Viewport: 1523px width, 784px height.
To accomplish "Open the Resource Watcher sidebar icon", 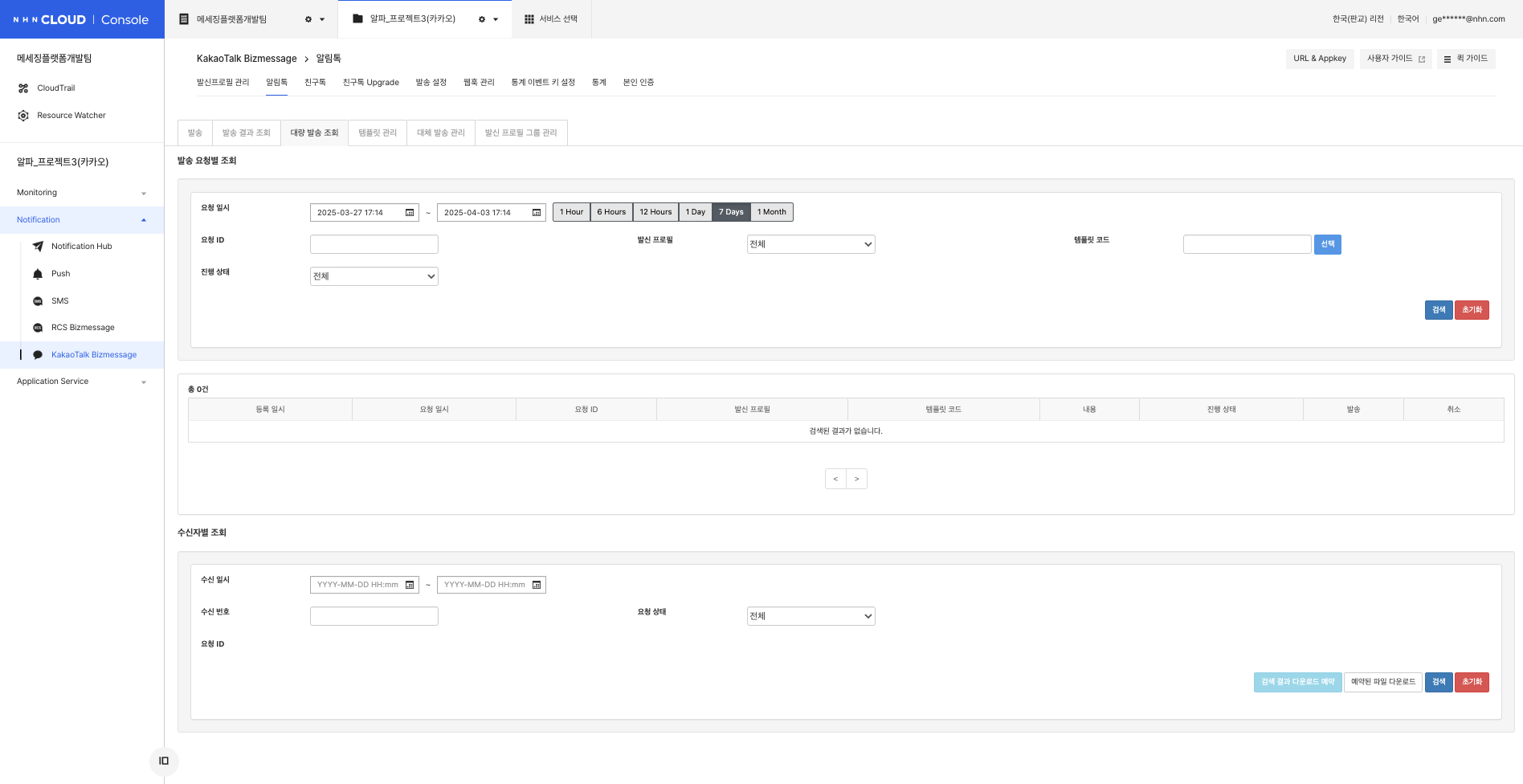I will [23, 116].
